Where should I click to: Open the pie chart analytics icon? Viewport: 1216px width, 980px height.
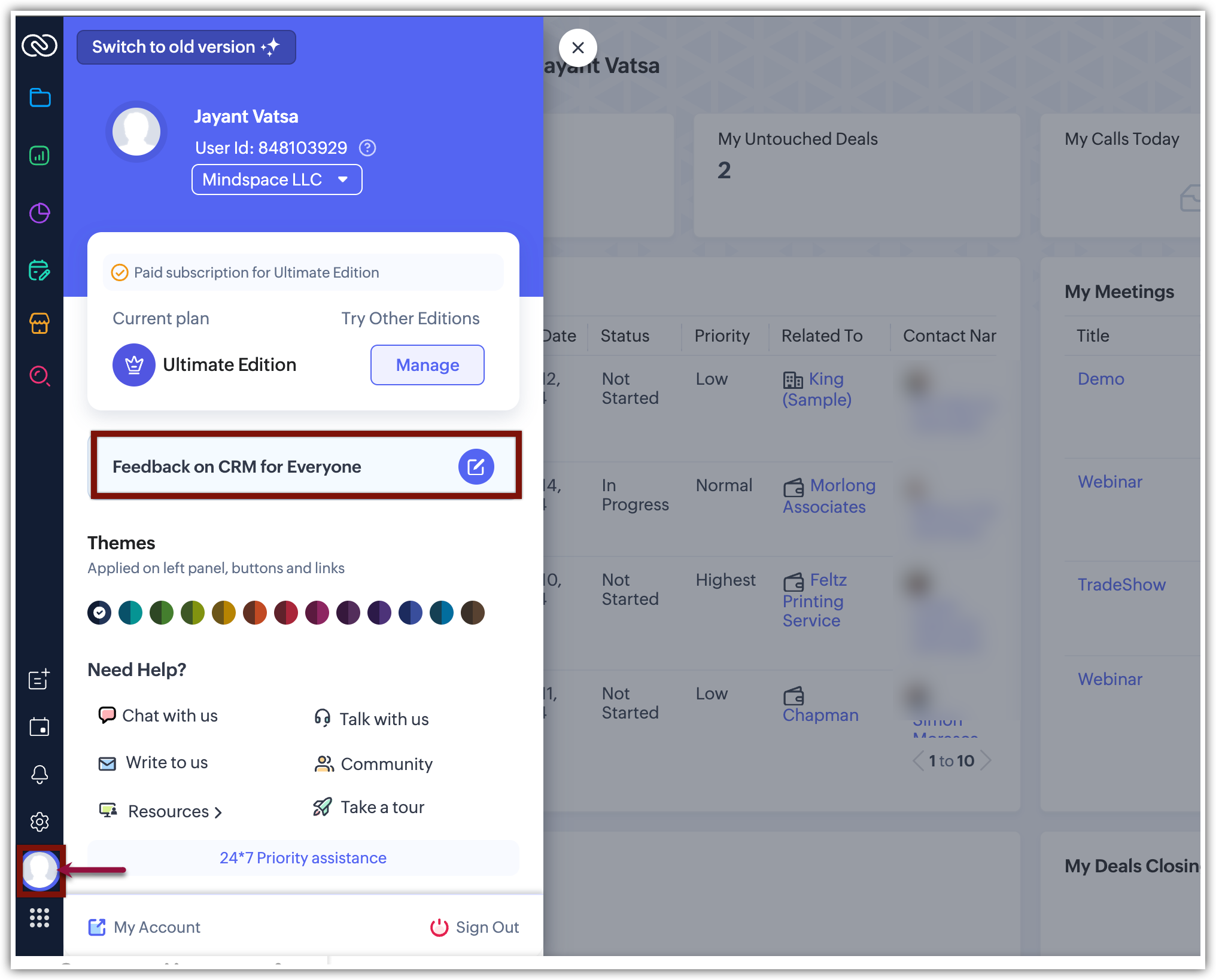point(39,213)
